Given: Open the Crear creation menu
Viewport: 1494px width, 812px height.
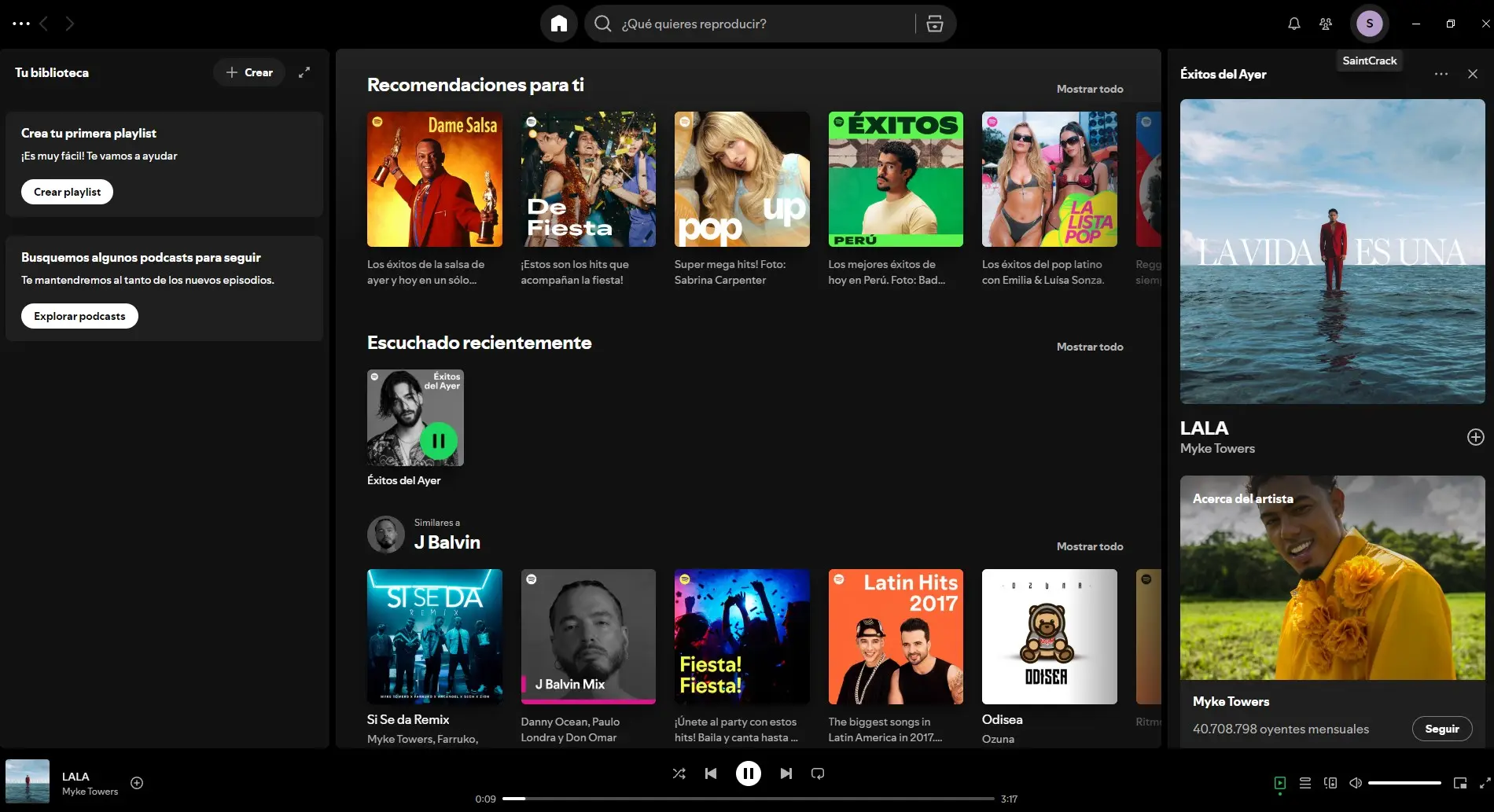Looking at the screenshot, I should [x=248, y=72].
